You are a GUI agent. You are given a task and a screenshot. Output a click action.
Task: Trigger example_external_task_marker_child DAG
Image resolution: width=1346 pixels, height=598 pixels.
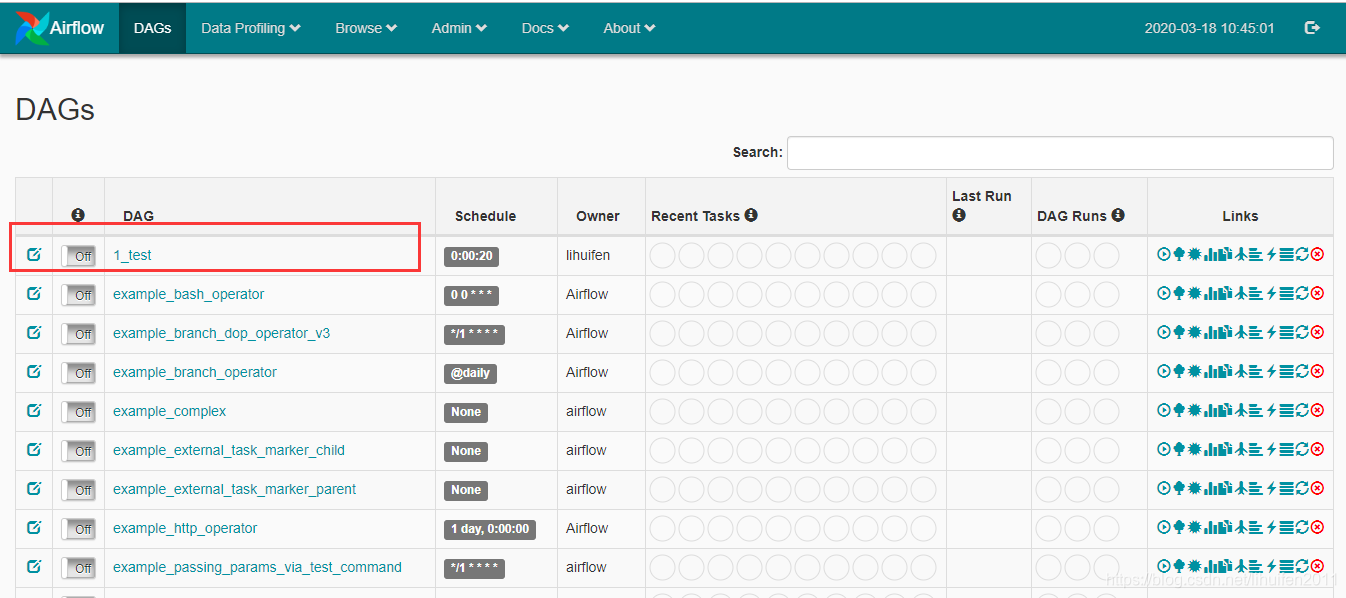1164,449
